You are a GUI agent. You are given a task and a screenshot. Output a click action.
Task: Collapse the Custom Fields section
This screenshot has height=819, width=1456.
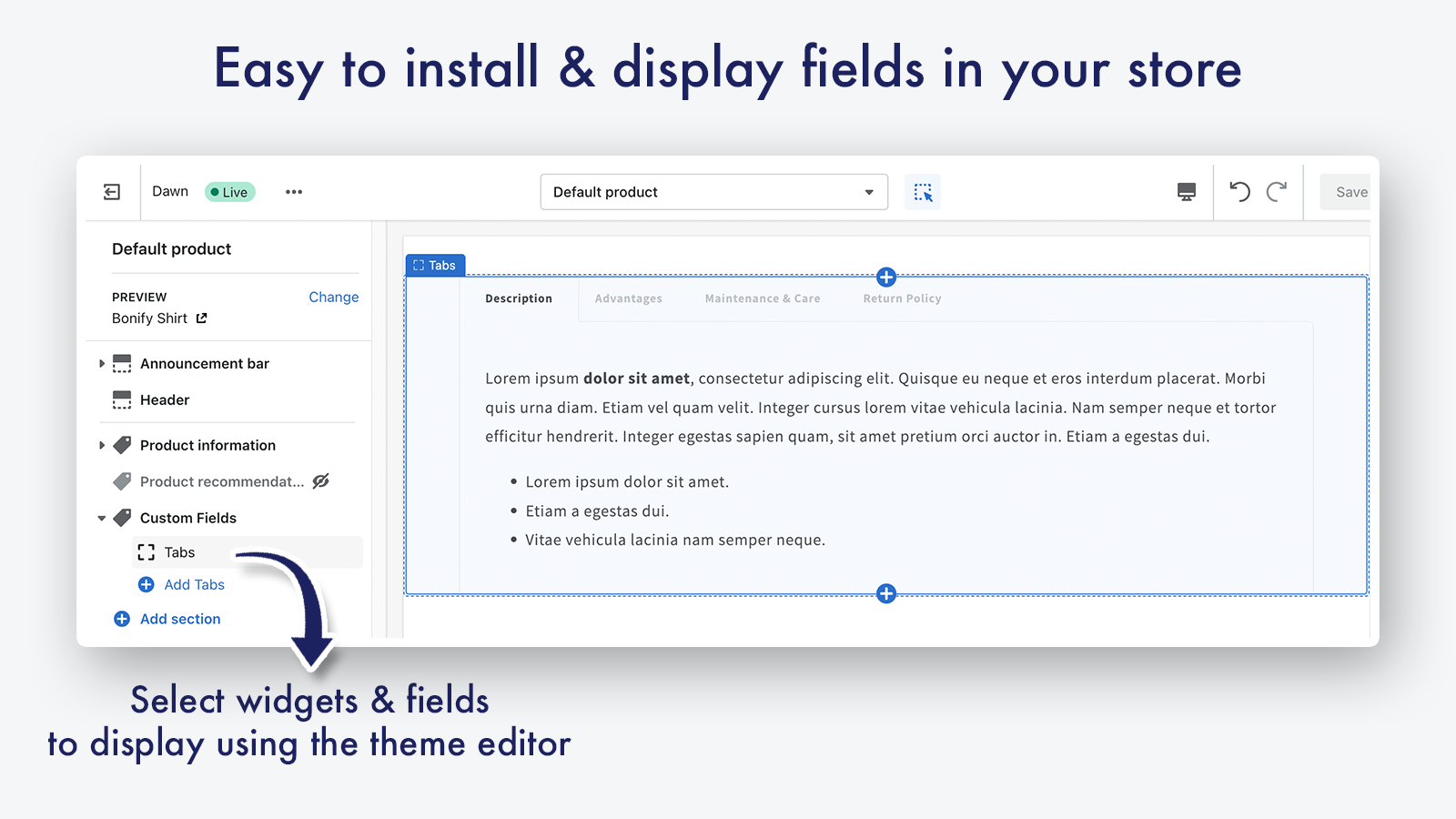coord(102,517)
